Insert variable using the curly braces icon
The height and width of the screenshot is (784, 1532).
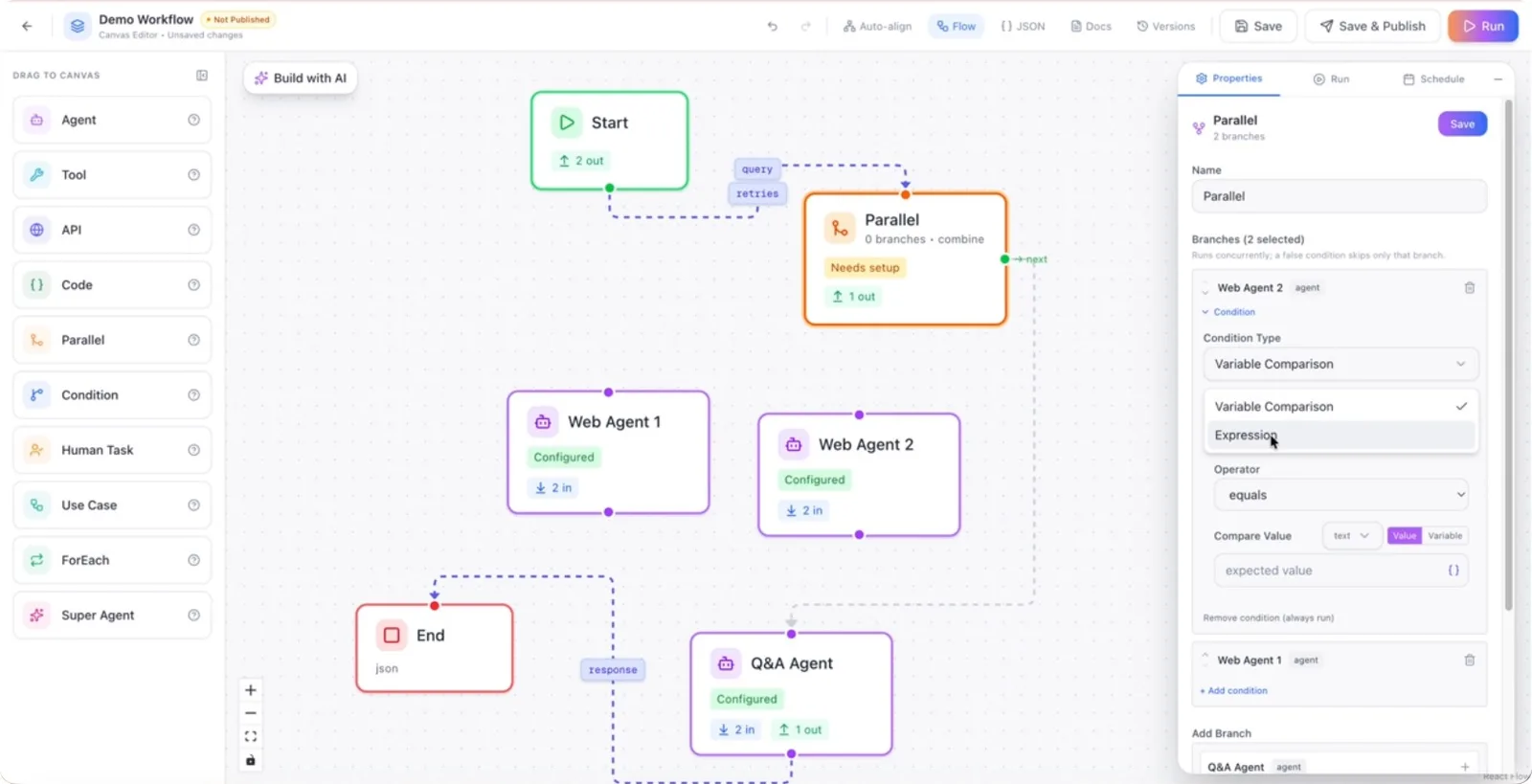coord(1453,571)
